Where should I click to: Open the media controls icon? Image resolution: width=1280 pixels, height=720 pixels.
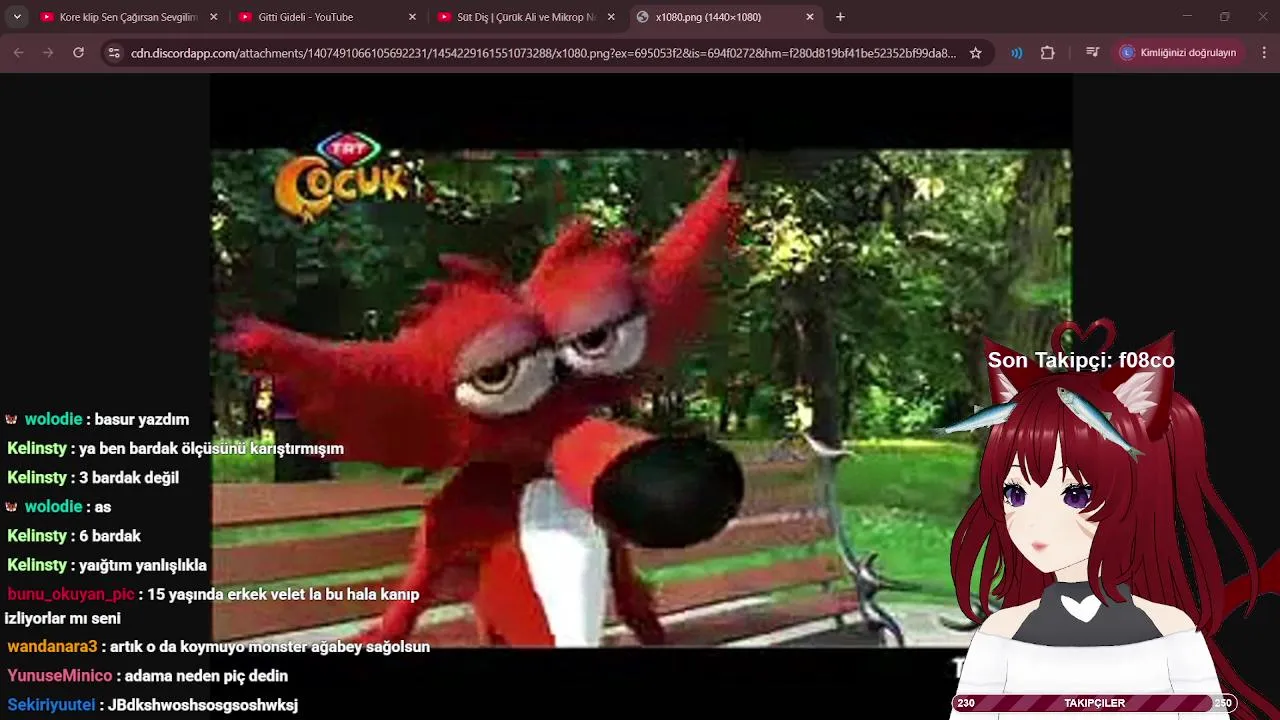(x=1093, y=53)
